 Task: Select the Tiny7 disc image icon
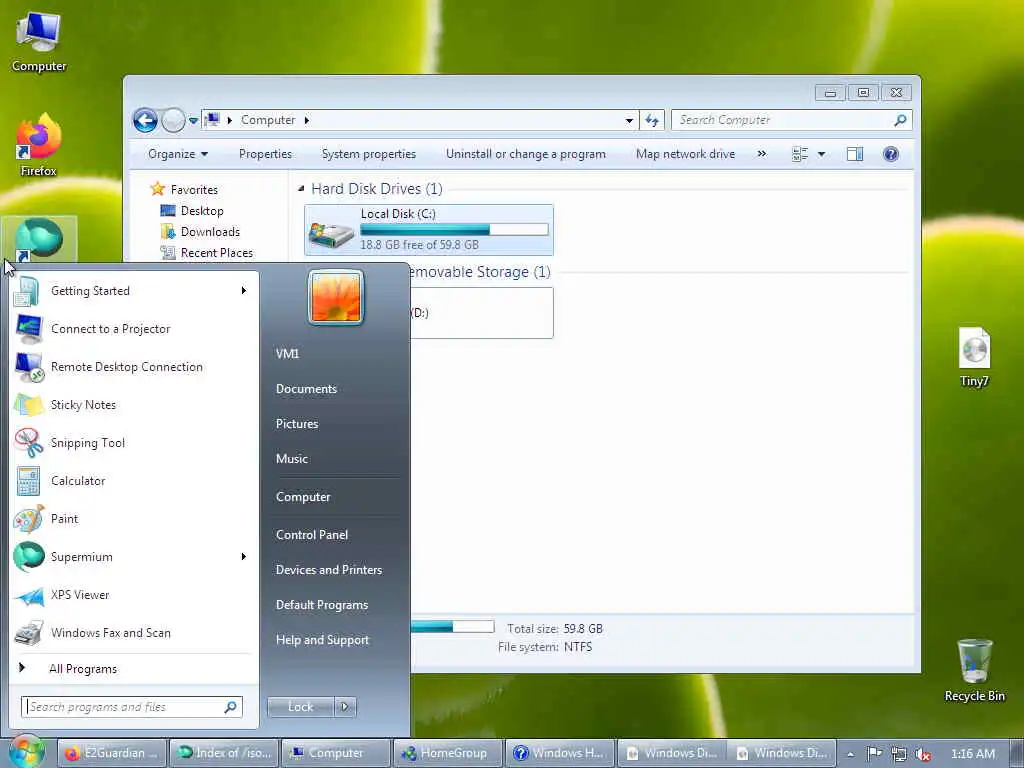(974, 357)
